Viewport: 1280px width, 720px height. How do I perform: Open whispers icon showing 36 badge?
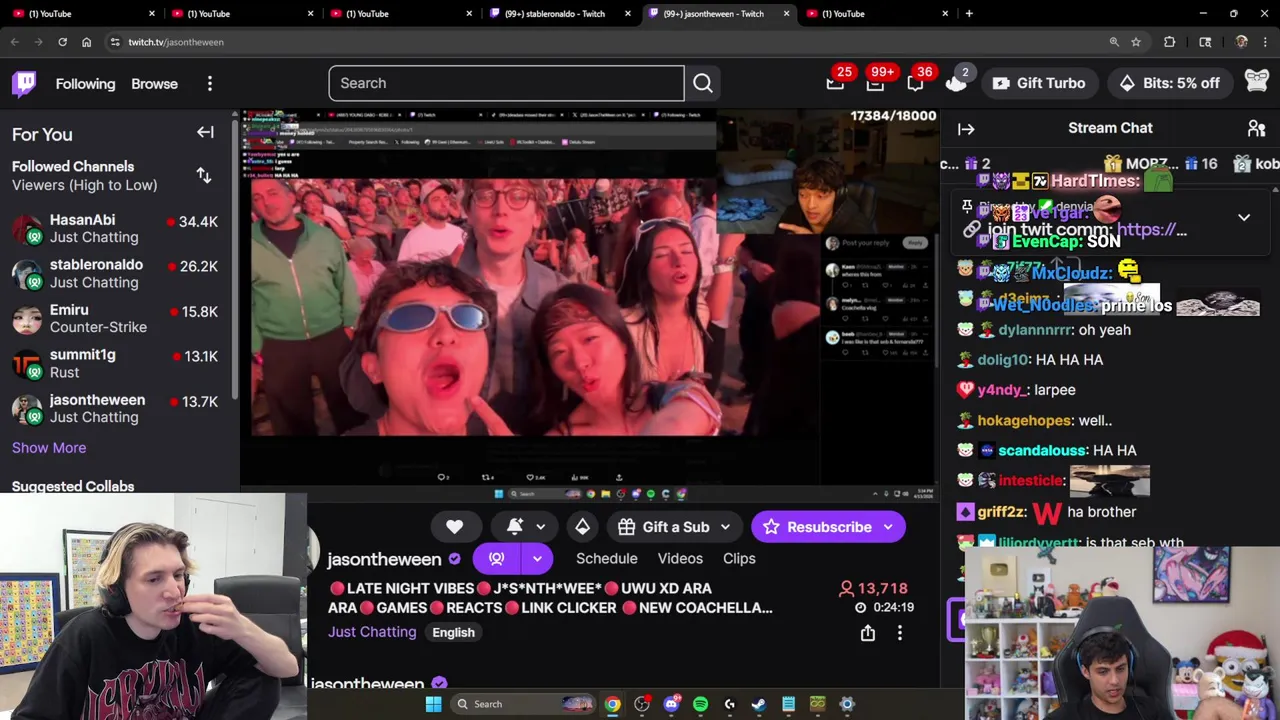(915, 84)
